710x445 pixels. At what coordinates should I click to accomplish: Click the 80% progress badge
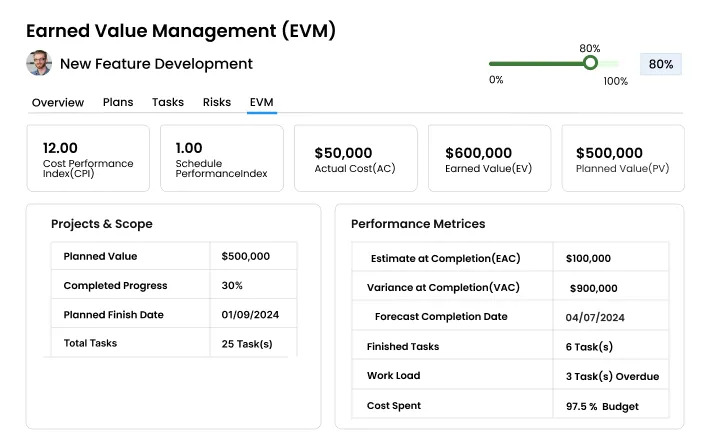point(660,64)
